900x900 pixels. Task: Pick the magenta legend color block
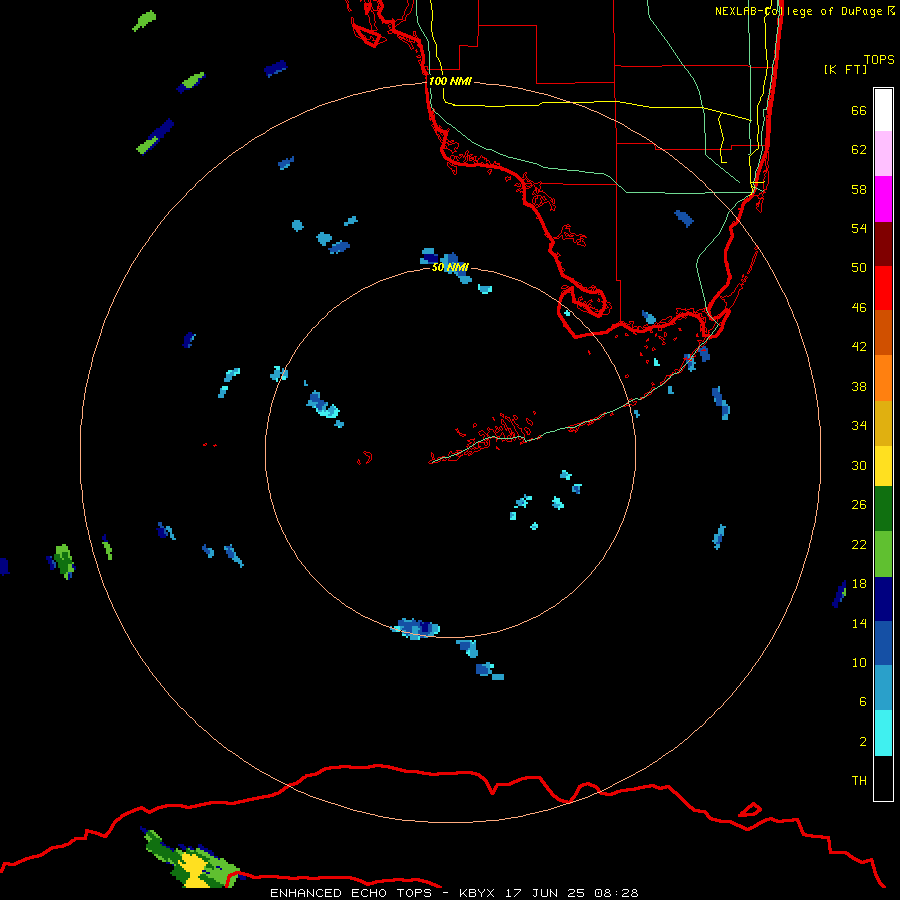click(883, 199)
